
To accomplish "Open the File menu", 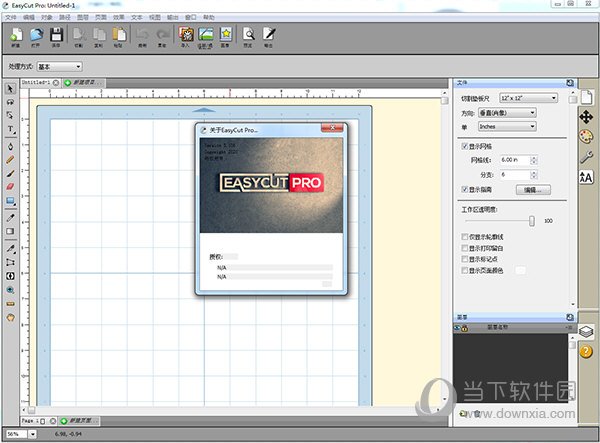I will pyautogui.click(x=10, y=18).
